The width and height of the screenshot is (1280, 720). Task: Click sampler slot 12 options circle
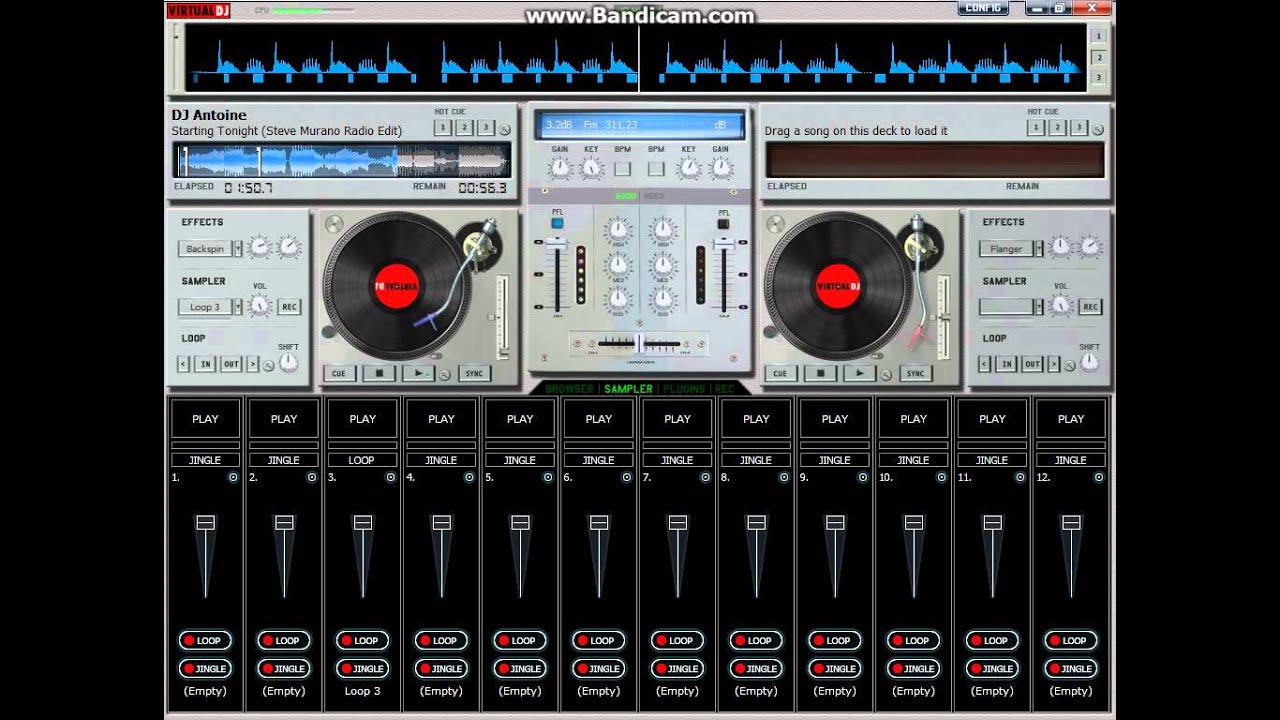1100,478
